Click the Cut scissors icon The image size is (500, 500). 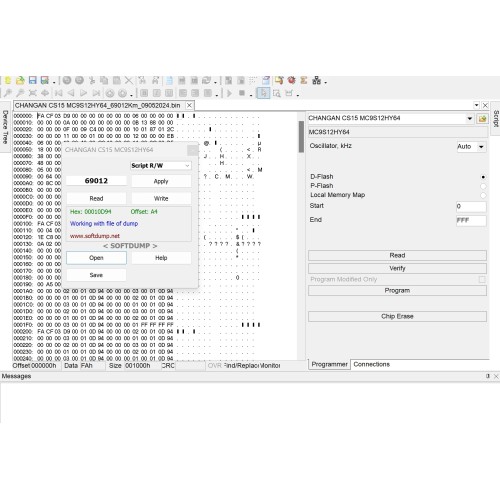(x=92, y=80)
